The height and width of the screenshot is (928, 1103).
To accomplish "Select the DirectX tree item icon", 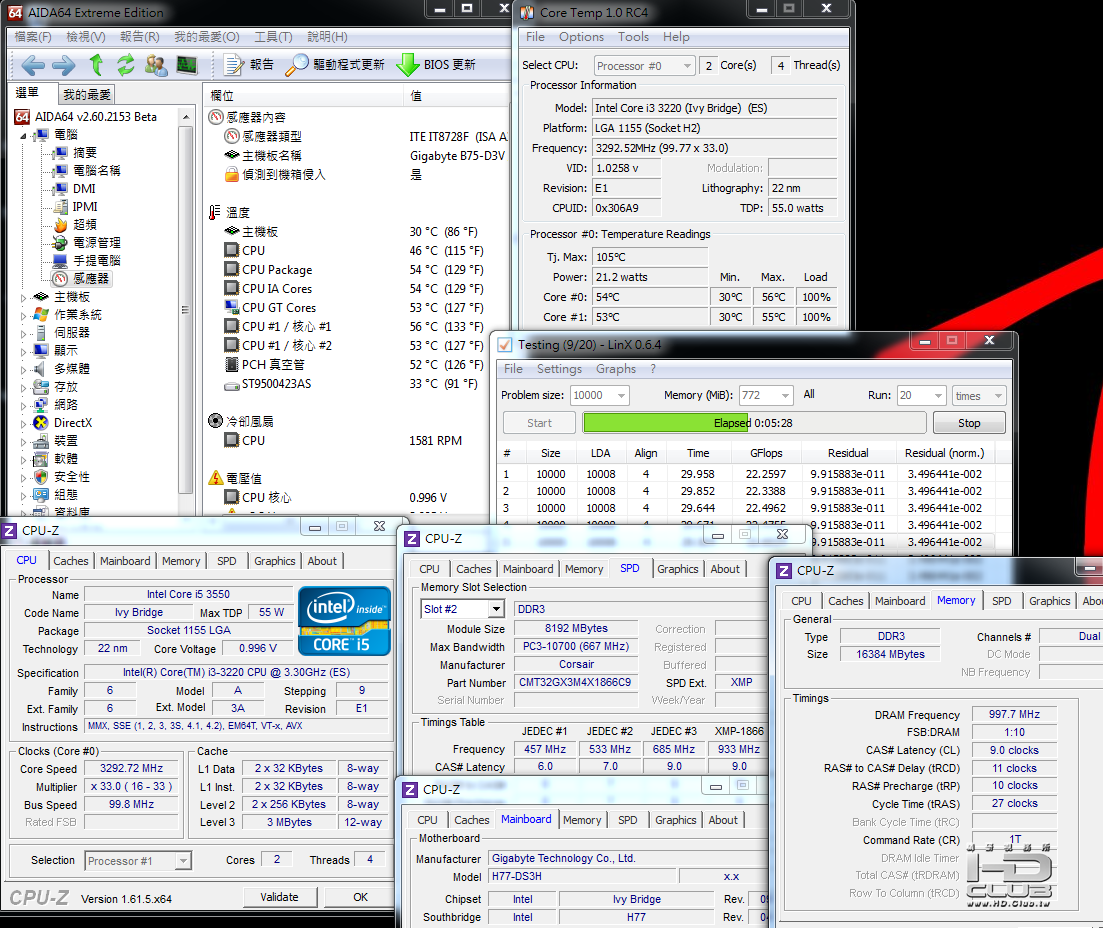I will [41, 423].
